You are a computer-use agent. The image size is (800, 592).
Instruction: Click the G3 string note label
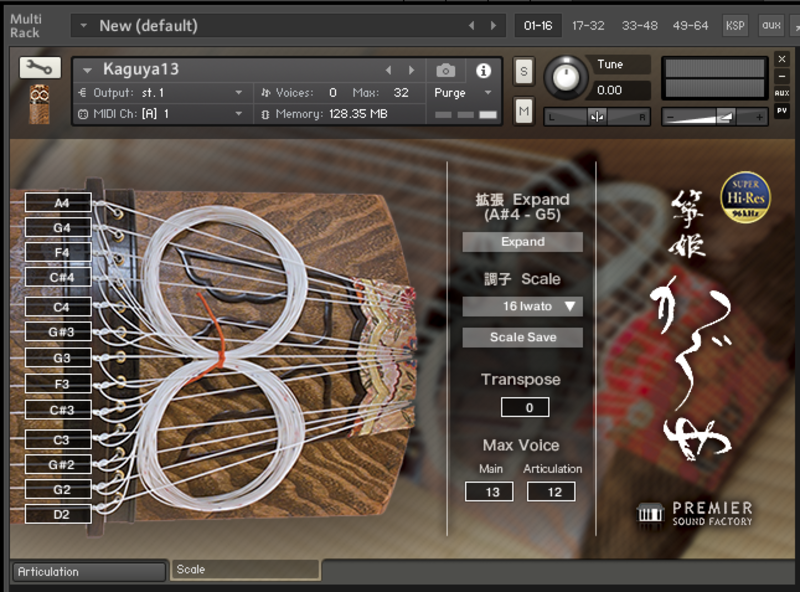[58, 358]
